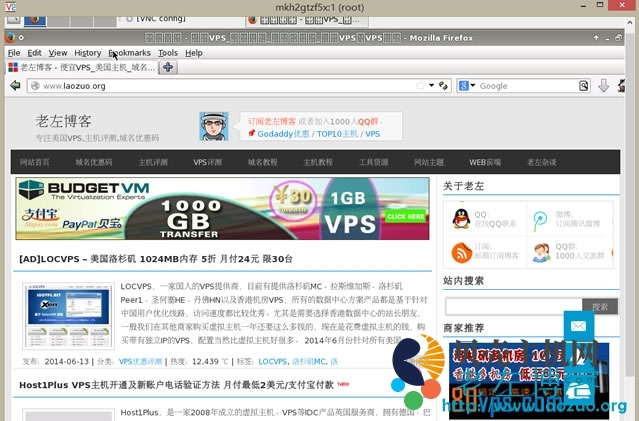639x421 pixels.
Task: Click the BudgetVM 1000GB banner ad
Action: coord(222,209)
